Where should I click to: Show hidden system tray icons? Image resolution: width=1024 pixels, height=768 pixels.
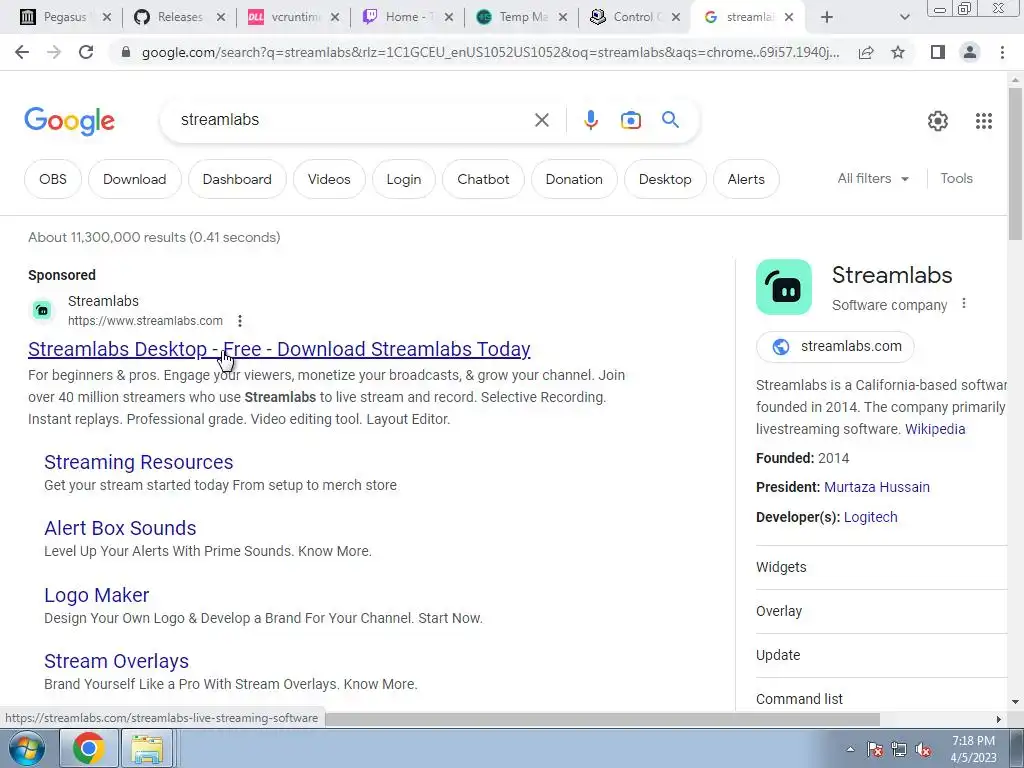pos(850,750)
